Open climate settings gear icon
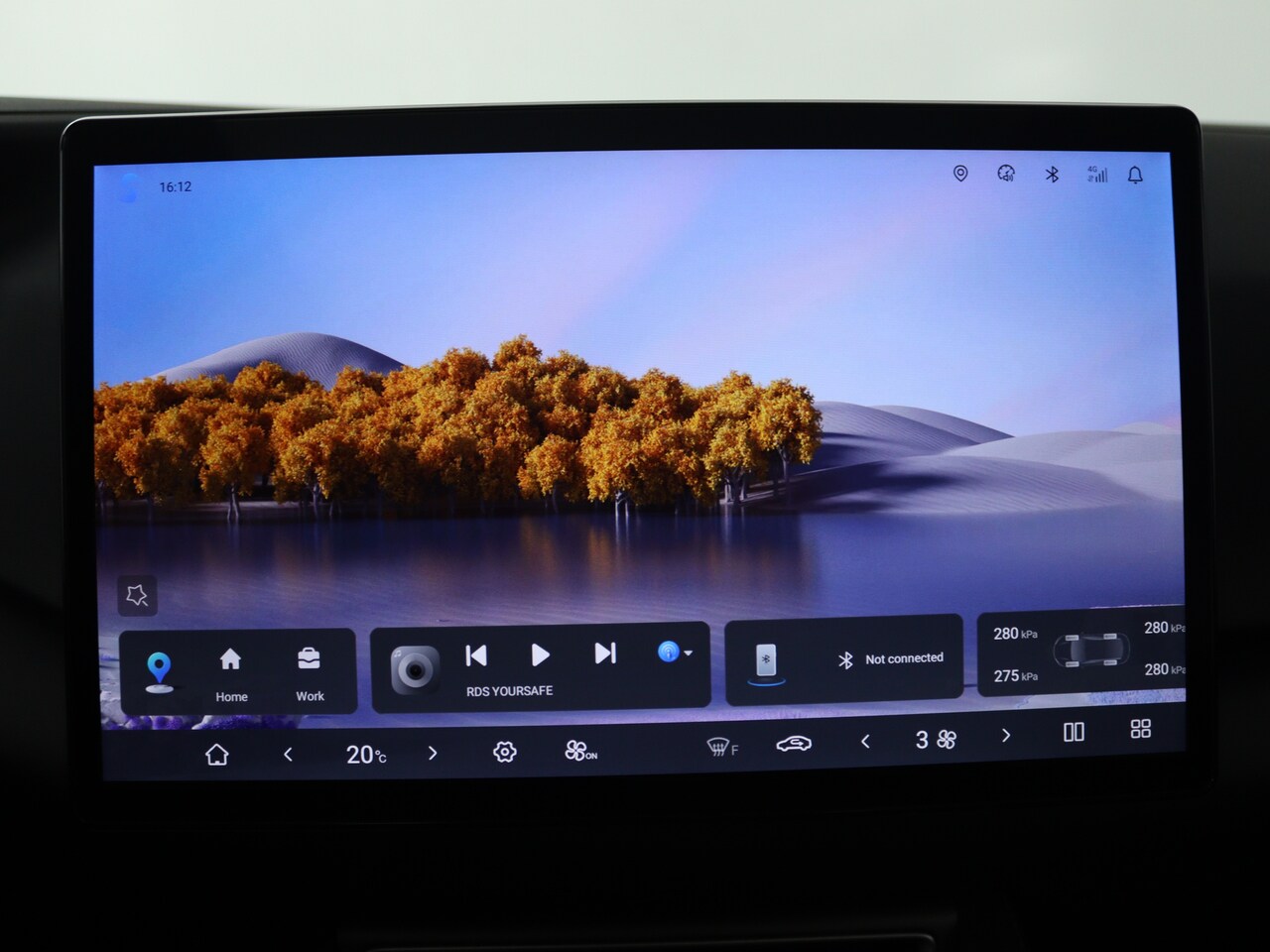The width and height of the screenshot is (1270, 952). (504, 753)
